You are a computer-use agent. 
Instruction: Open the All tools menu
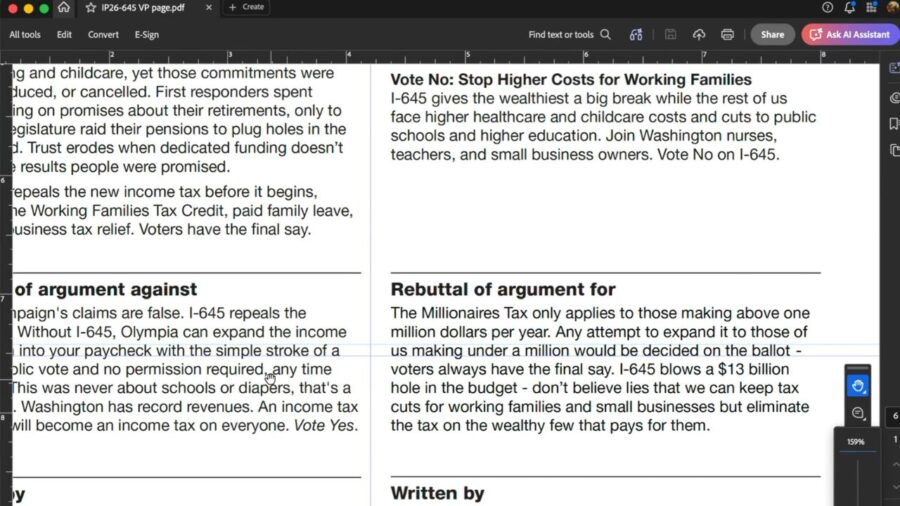coord(25,34)
